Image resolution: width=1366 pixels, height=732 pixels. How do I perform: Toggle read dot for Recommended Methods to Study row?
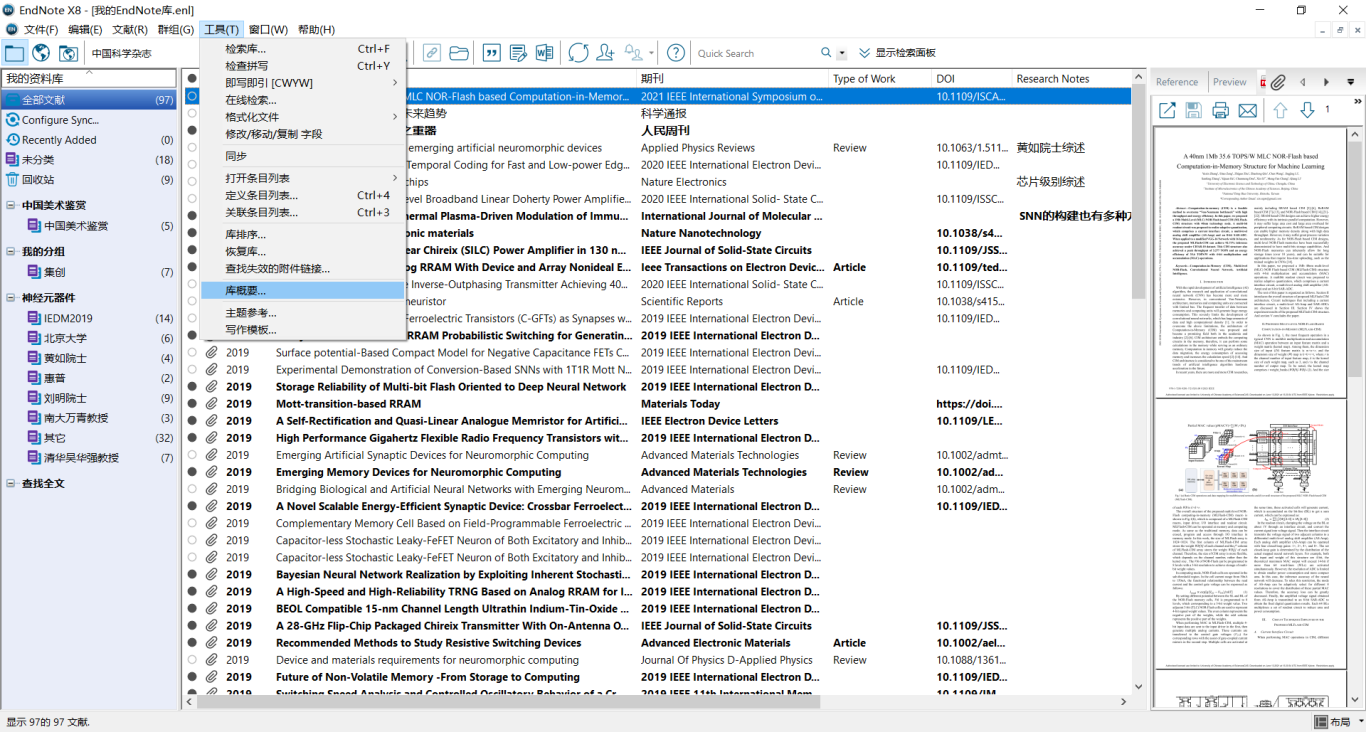192,643
